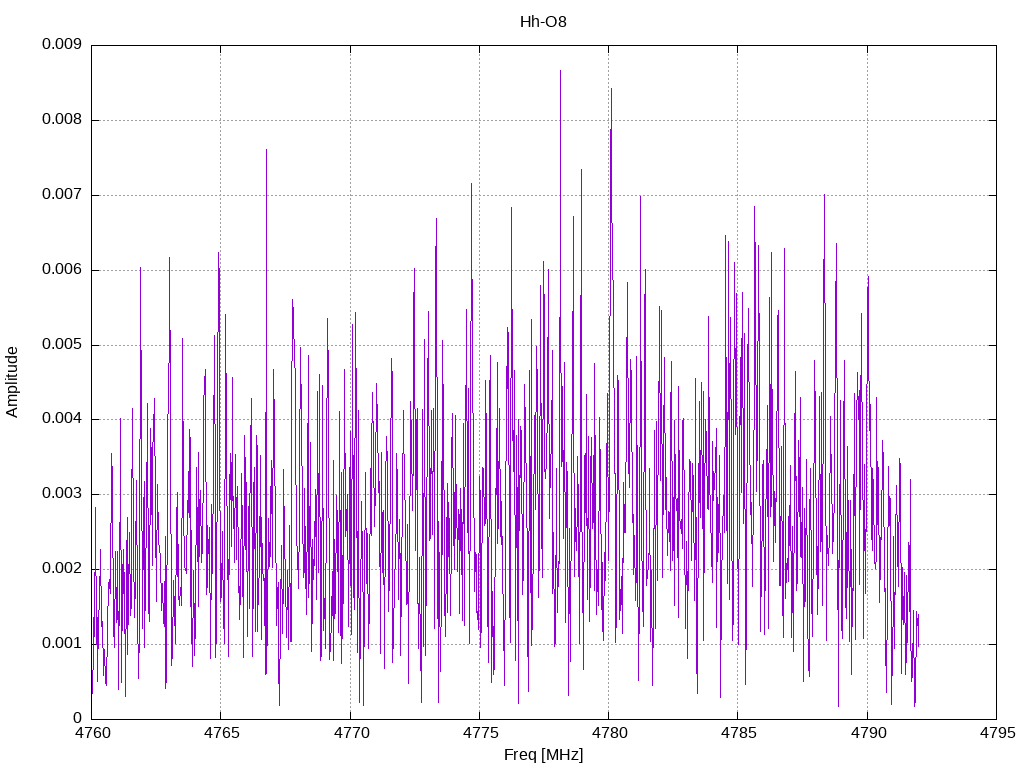Click the 4795 x-axis tick label
The image size is (1024, 768).
click(997, 733)
